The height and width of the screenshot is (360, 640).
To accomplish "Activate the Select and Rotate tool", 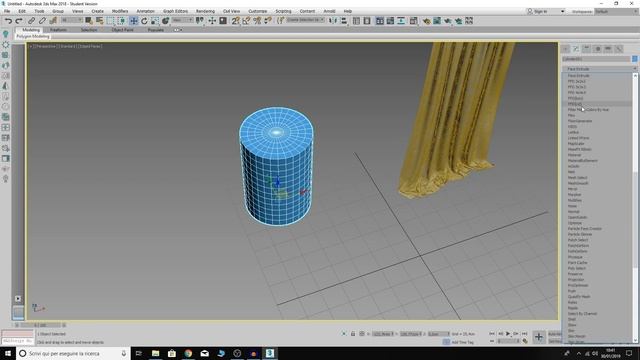I will (x=144, y=20).
